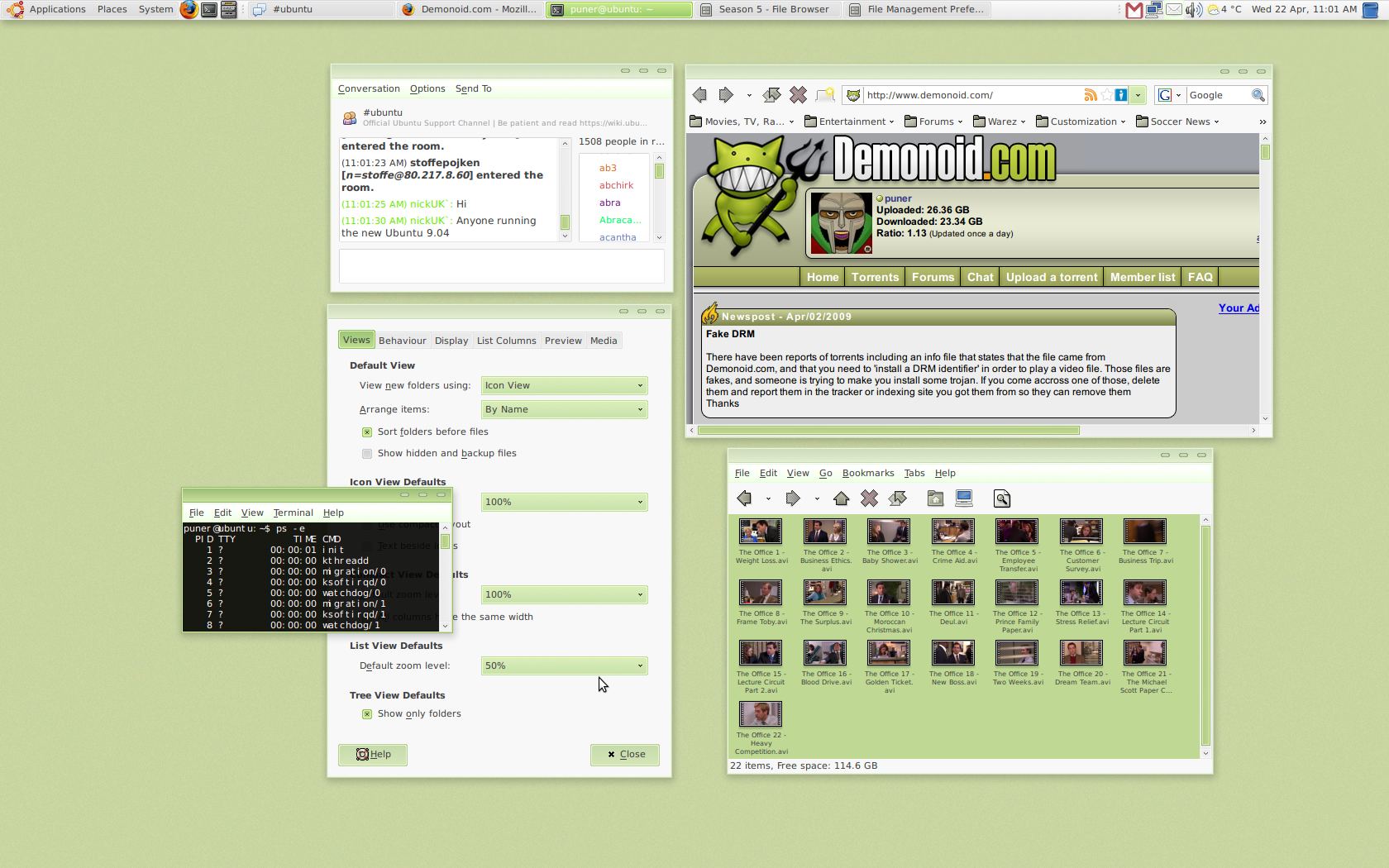Reload the Demonoid page in Firefox
This screenshot has height=868, width=1389.
[x=771, y=95]
